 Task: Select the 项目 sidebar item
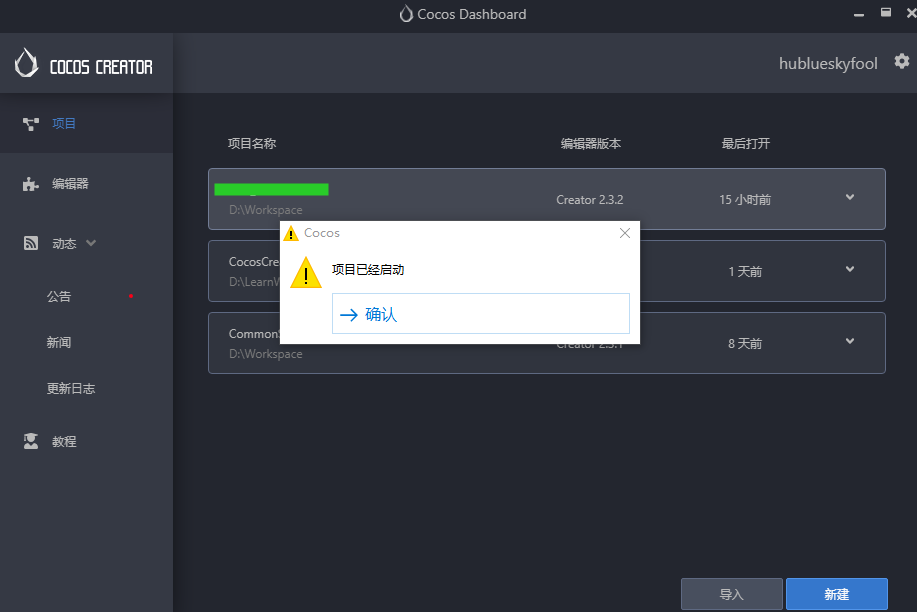[87, 123]
